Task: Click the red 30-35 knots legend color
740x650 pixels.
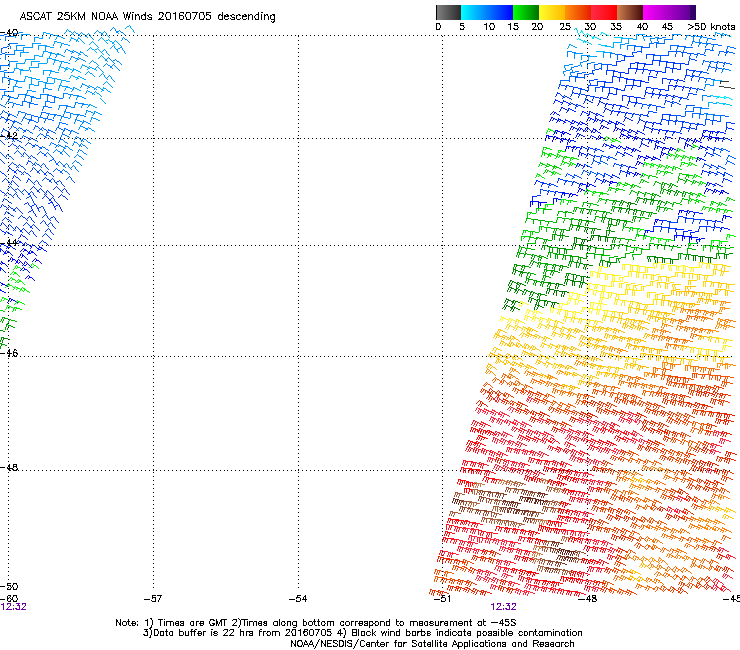Action: (604, 12)
